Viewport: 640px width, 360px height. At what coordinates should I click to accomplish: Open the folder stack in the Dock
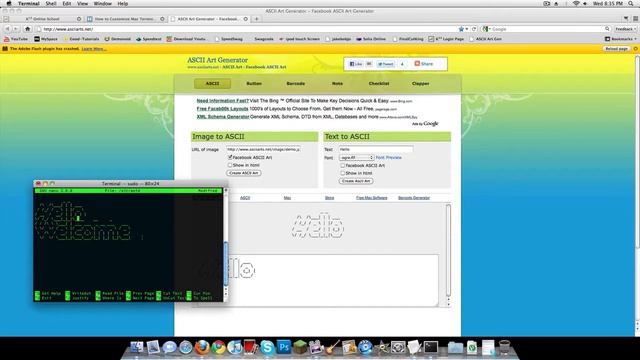[455, 347]
